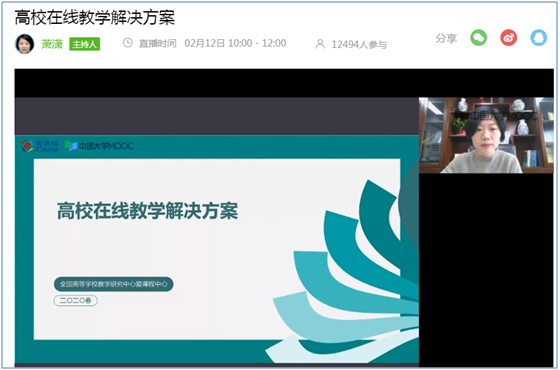Image resolution: width=560 pixels, height=370 pixels.
Task: Click the 全国高等学校教学研究中心 label on slide
Action: click(x=114, y=284)
